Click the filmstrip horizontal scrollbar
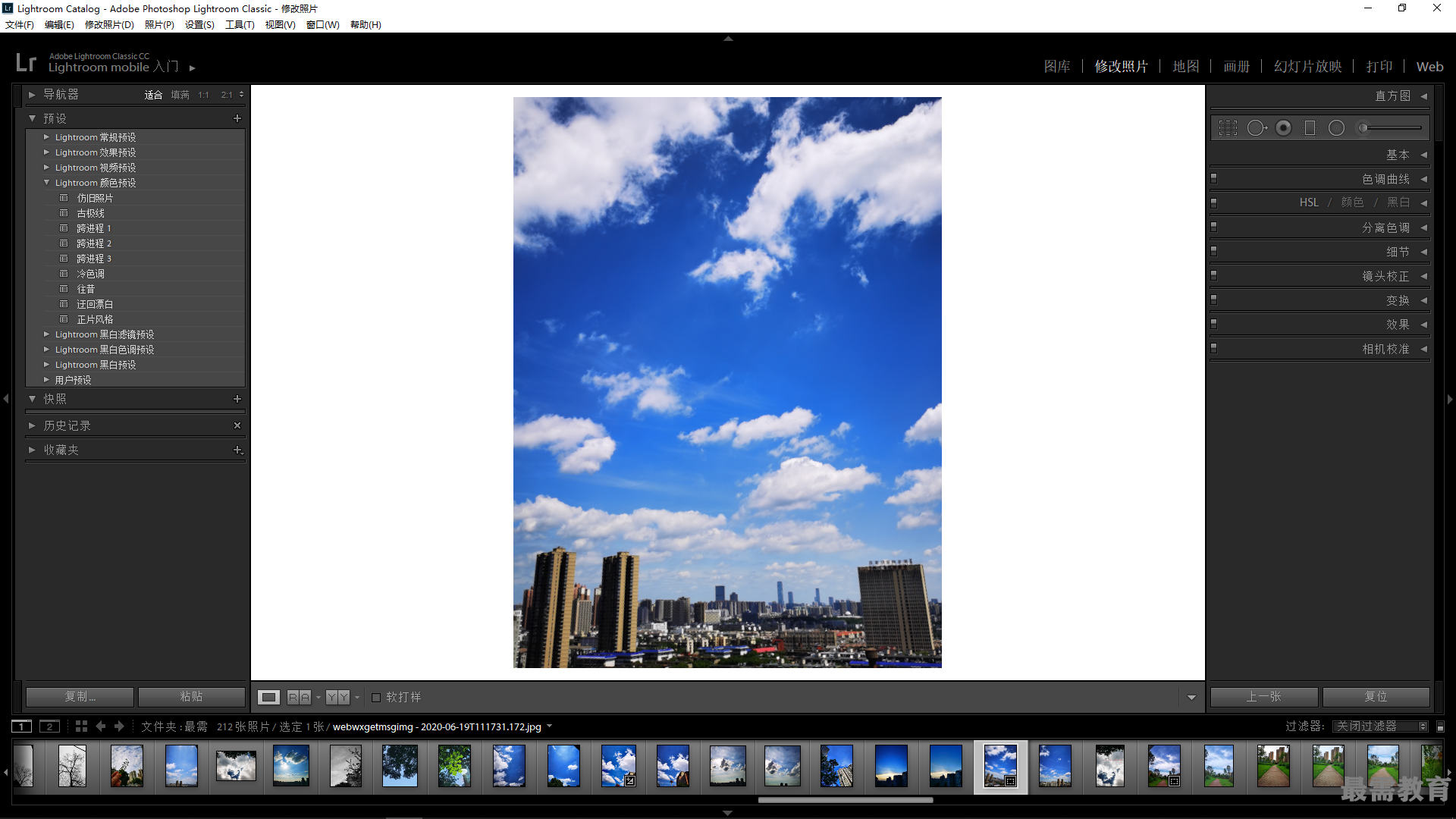The width and height of the screenshot is (1456, 819). 846,799
